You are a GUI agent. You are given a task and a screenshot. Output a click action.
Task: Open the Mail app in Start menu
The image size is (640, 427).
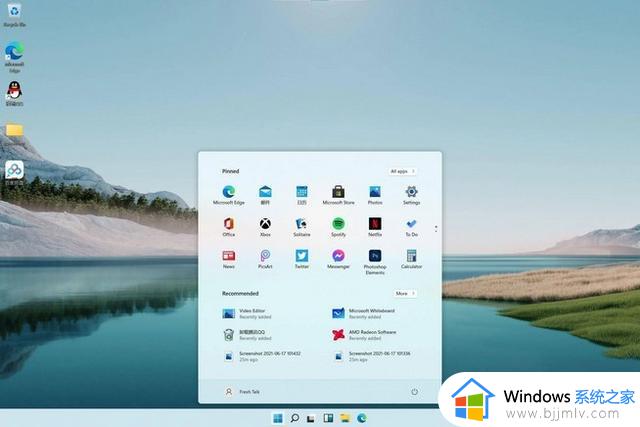(265, 195)
